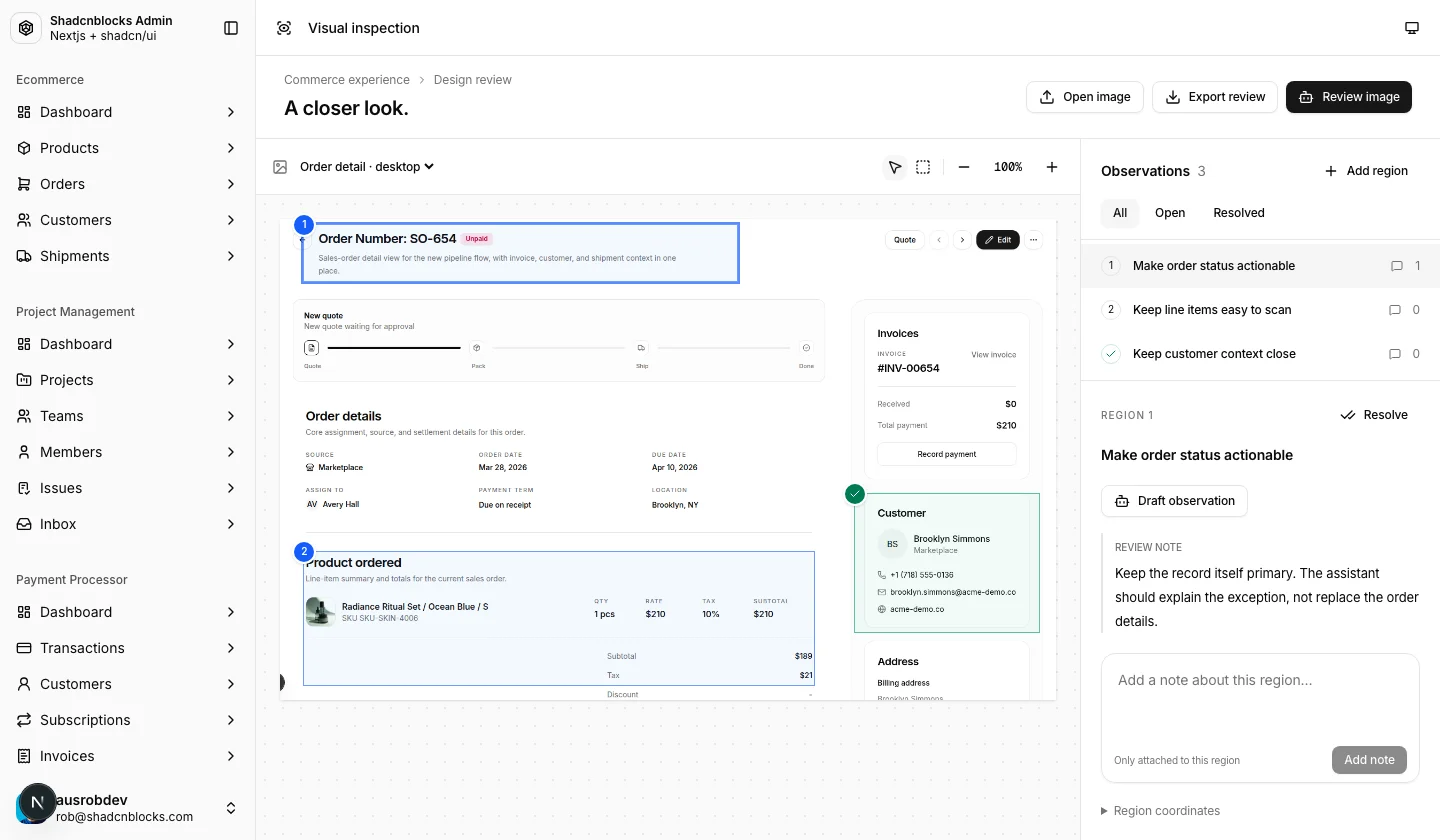The image size is (1440, 840).
Task: Expand the Region coordinates section
Action: pyautogui.click(x=1160, y=811)
